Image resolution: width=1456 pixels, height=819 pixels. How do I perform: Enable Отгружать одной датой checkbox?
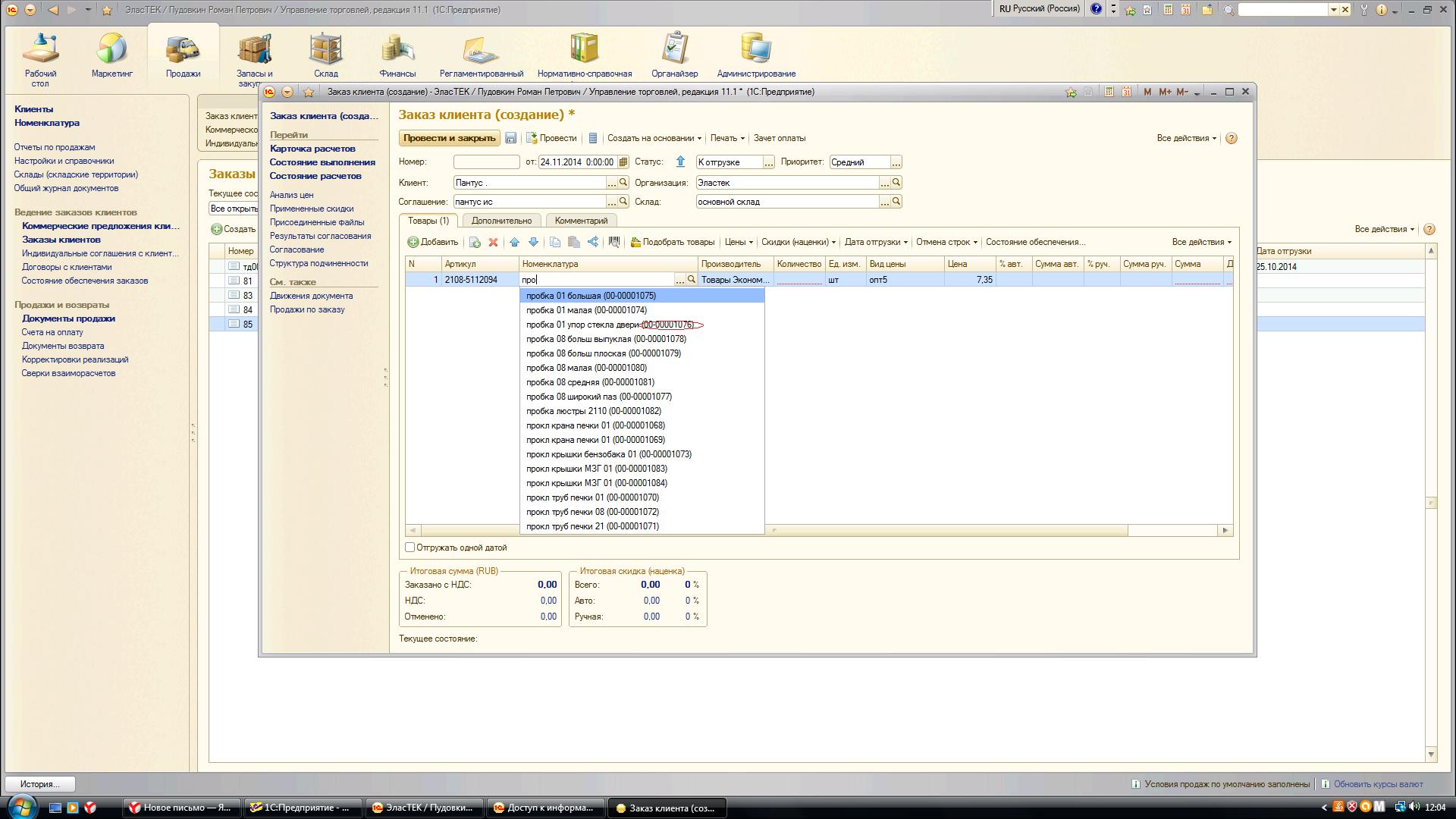point(410,548)
